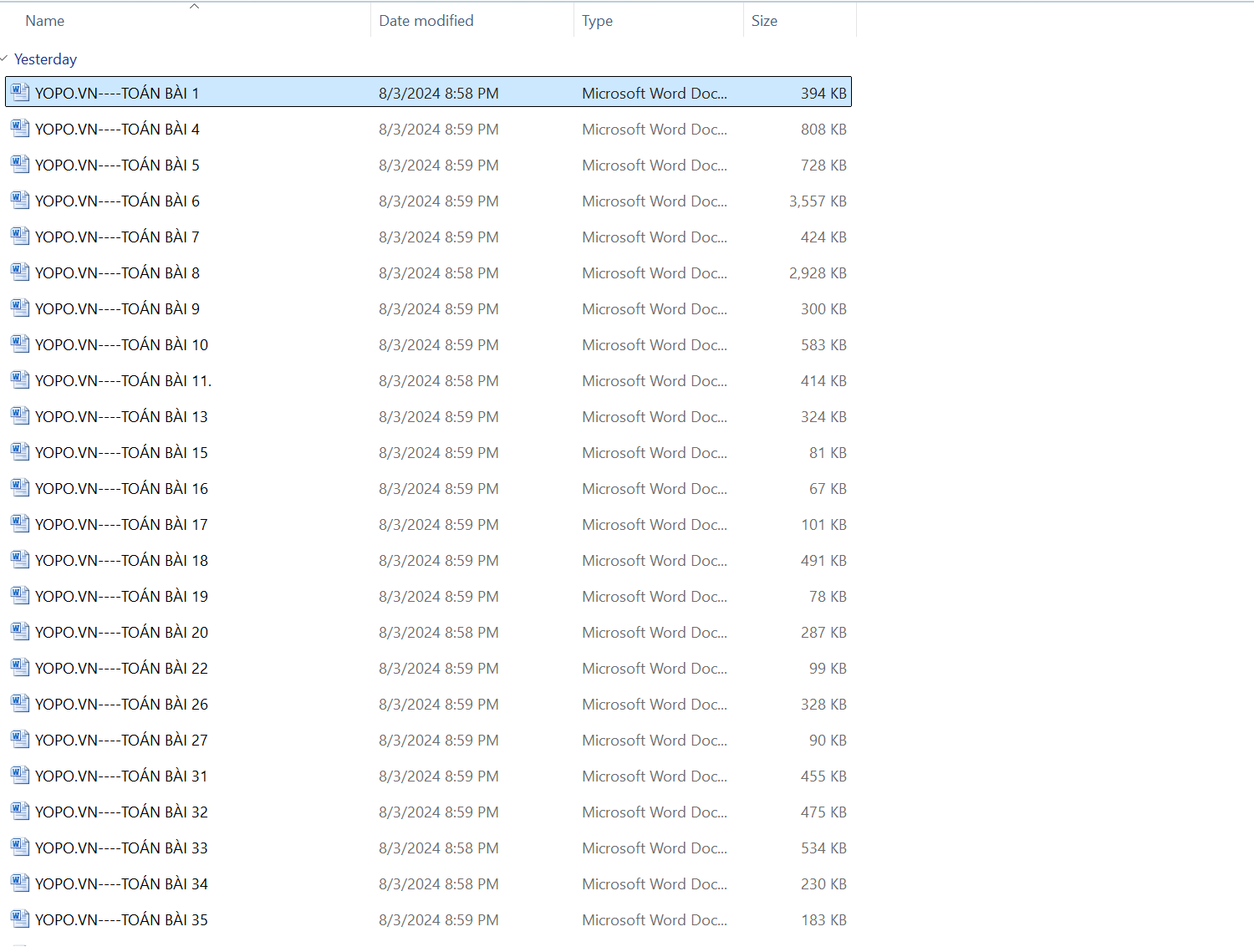Select file name YOPO.VN----TOÁN BÀI 18

pos(121,560)
